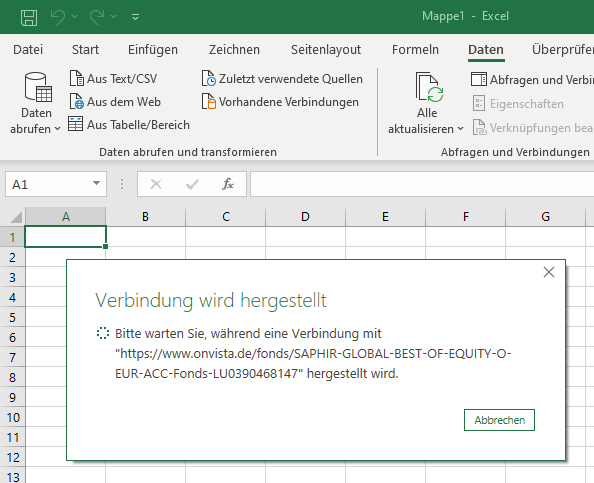The image size is (594, 483).
Task: Switch to the Start tab
Action: (x=85, y=50)
